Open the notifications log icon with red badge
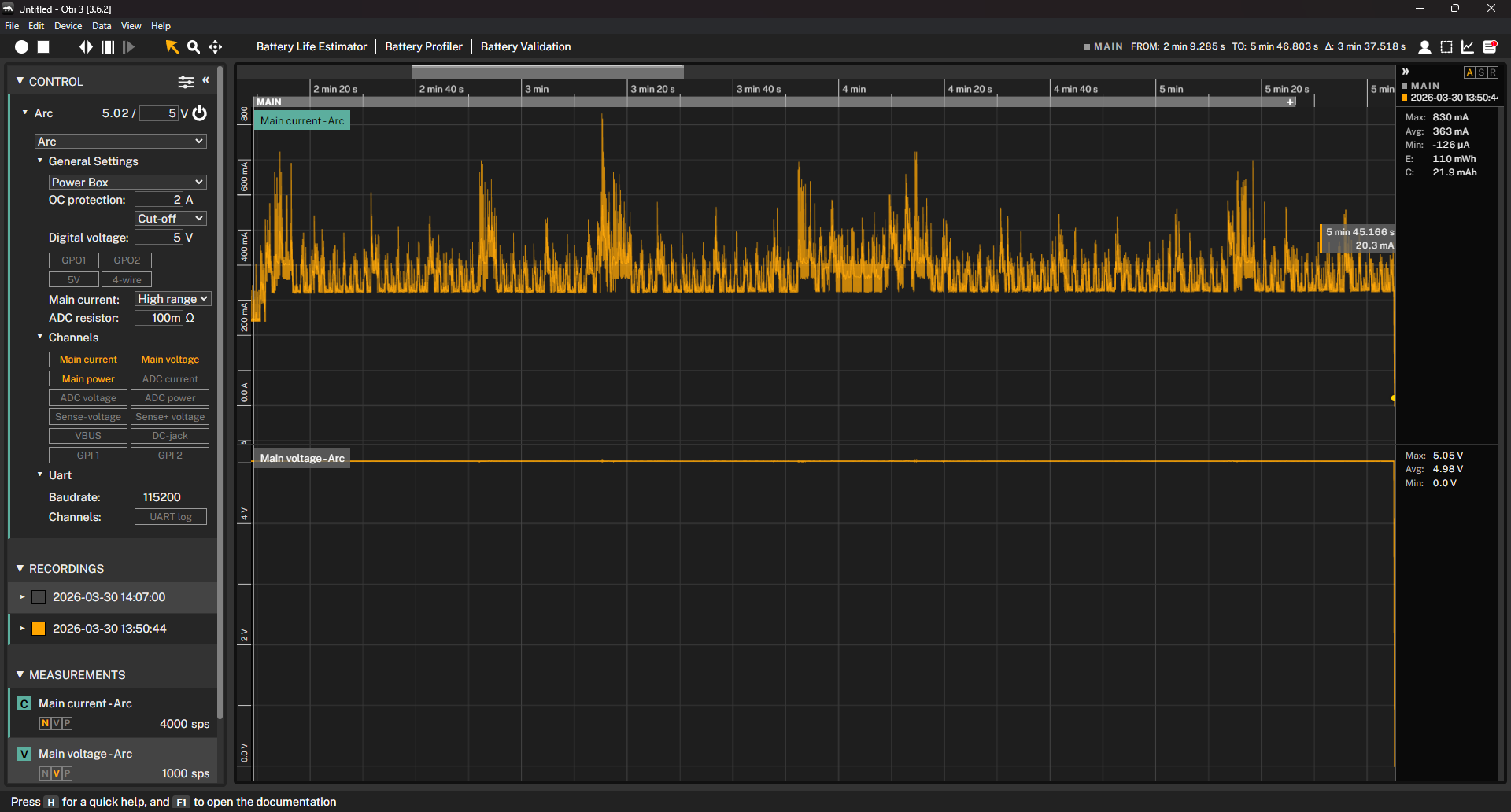Viewport: 1511px width, 812px height. click(x=1490, y=46)
